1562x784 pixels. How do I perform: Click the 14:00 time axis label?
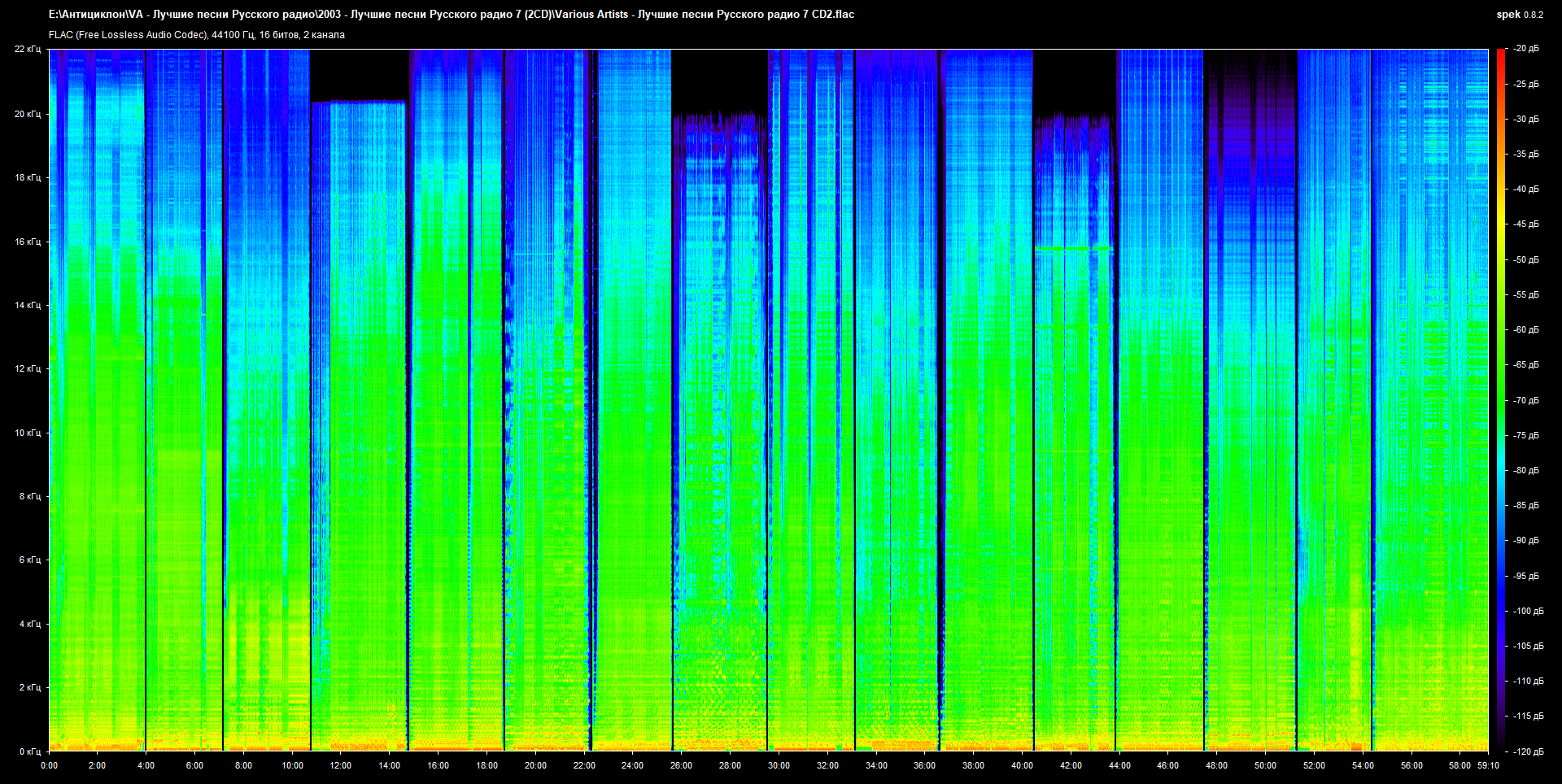pos(389,765)
